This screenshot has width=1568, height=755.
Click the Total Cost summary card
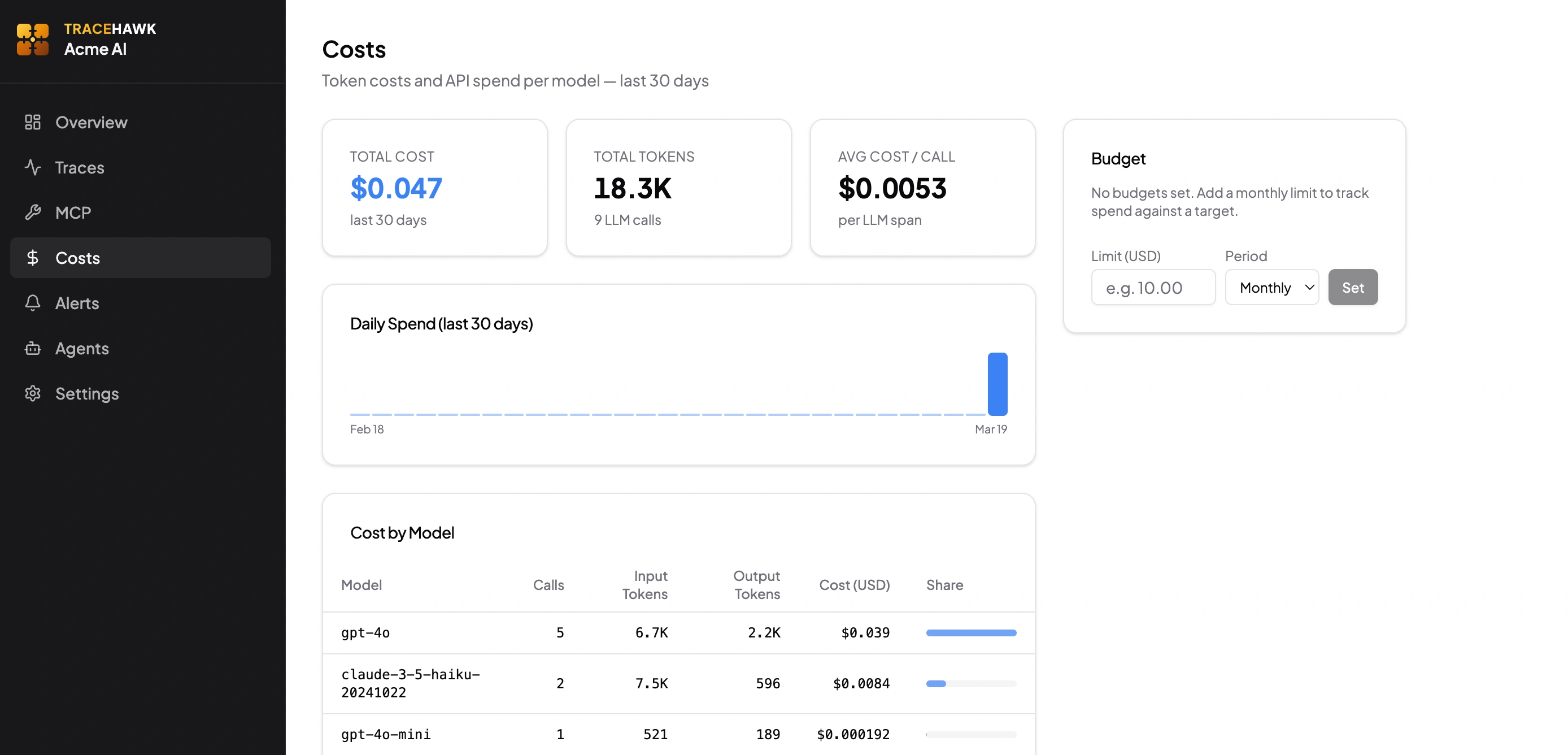pos(434,188)
